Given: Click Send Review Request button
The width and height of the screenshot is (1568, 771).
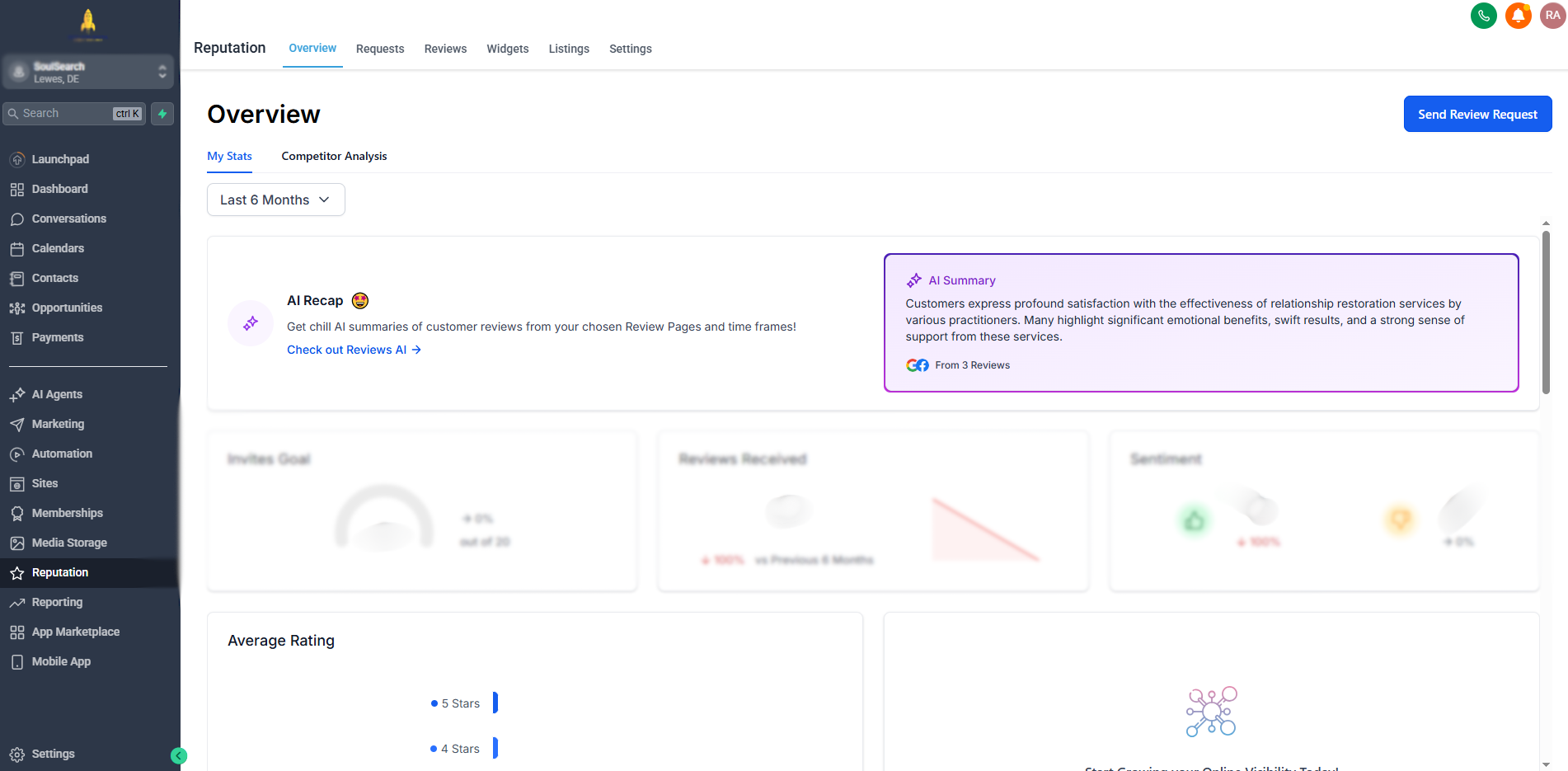Looking at the screenshot, I should [1477, 114].
